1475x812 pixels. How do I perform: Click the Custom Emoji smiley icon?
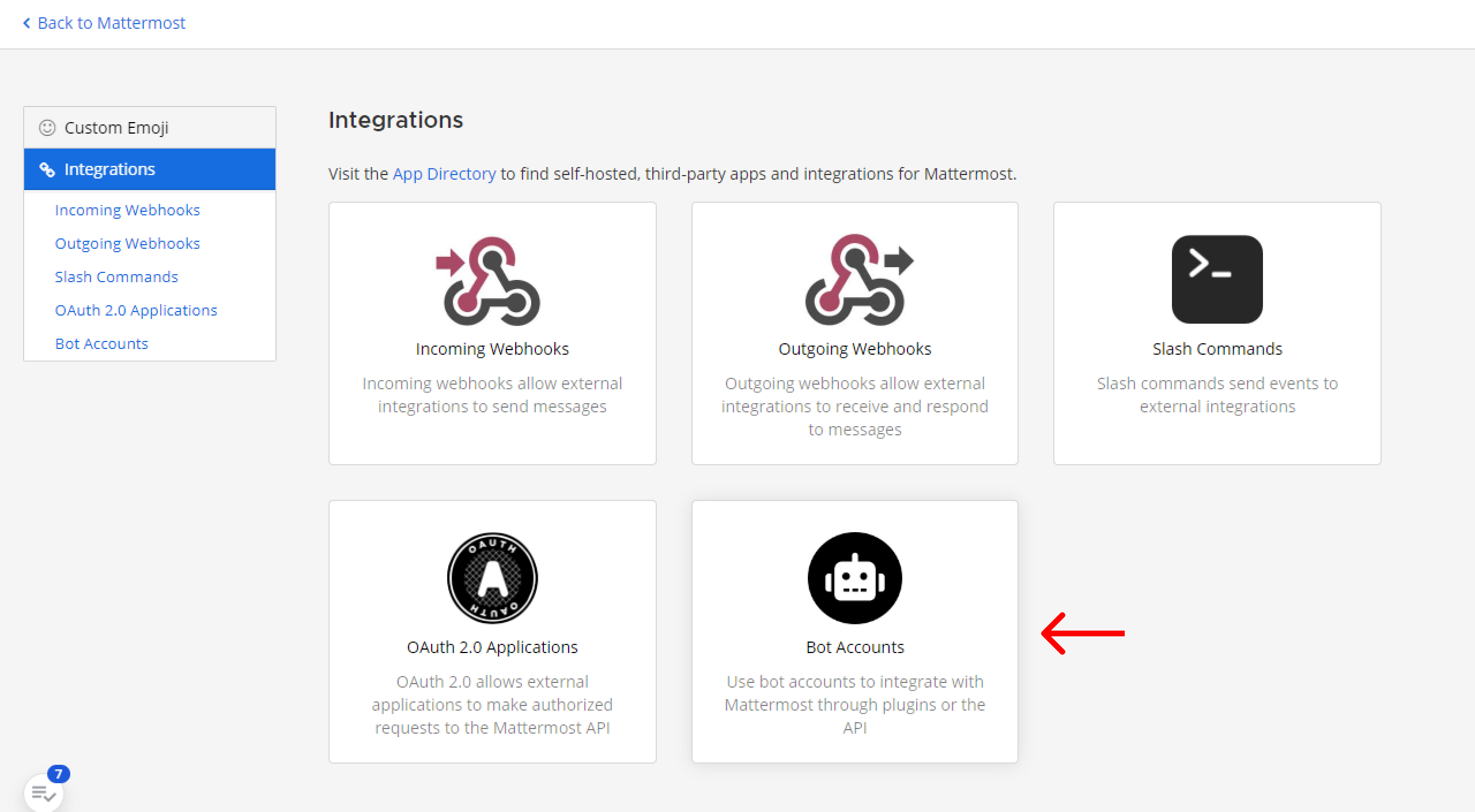(x=47, y=127)
